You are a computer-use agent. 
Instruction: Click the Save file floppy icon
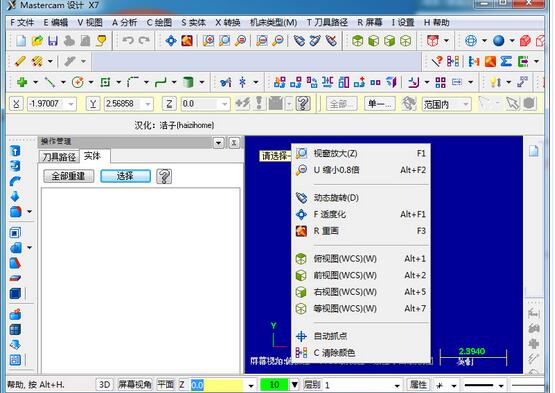coord(53,41)
